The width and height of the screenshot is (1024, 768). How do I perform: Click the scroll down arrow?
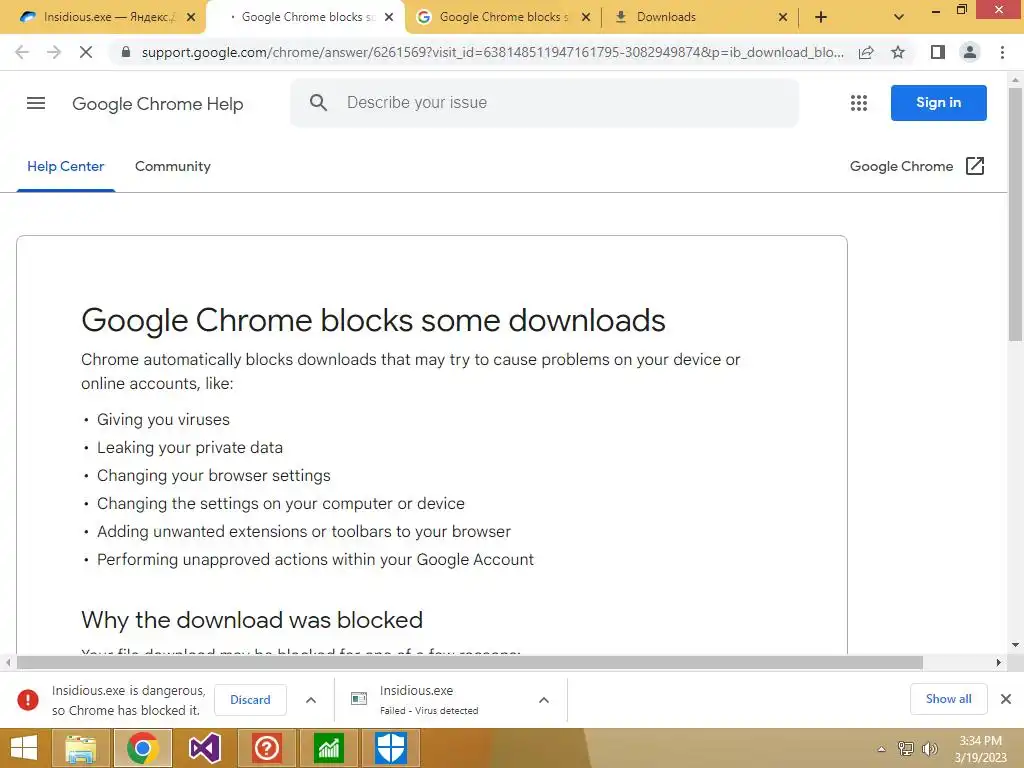pos(1015,645)
